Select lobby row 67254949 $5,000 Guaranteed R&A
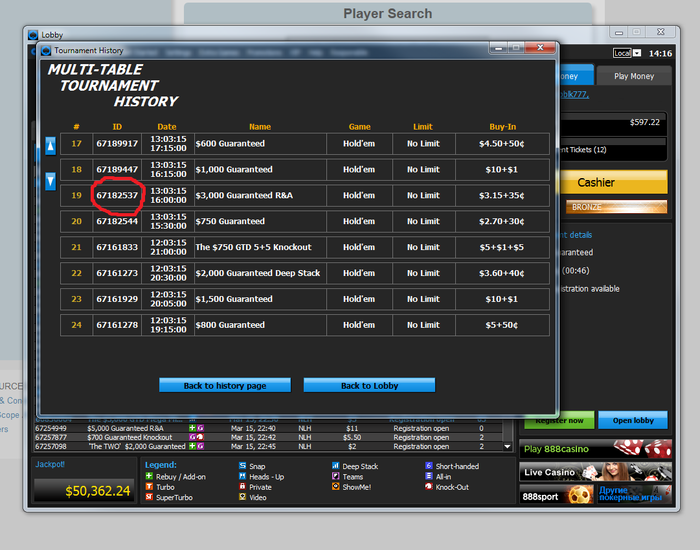The width and height of the screenshot is (700, 550). pyautogui.click(x=268, y=428)
